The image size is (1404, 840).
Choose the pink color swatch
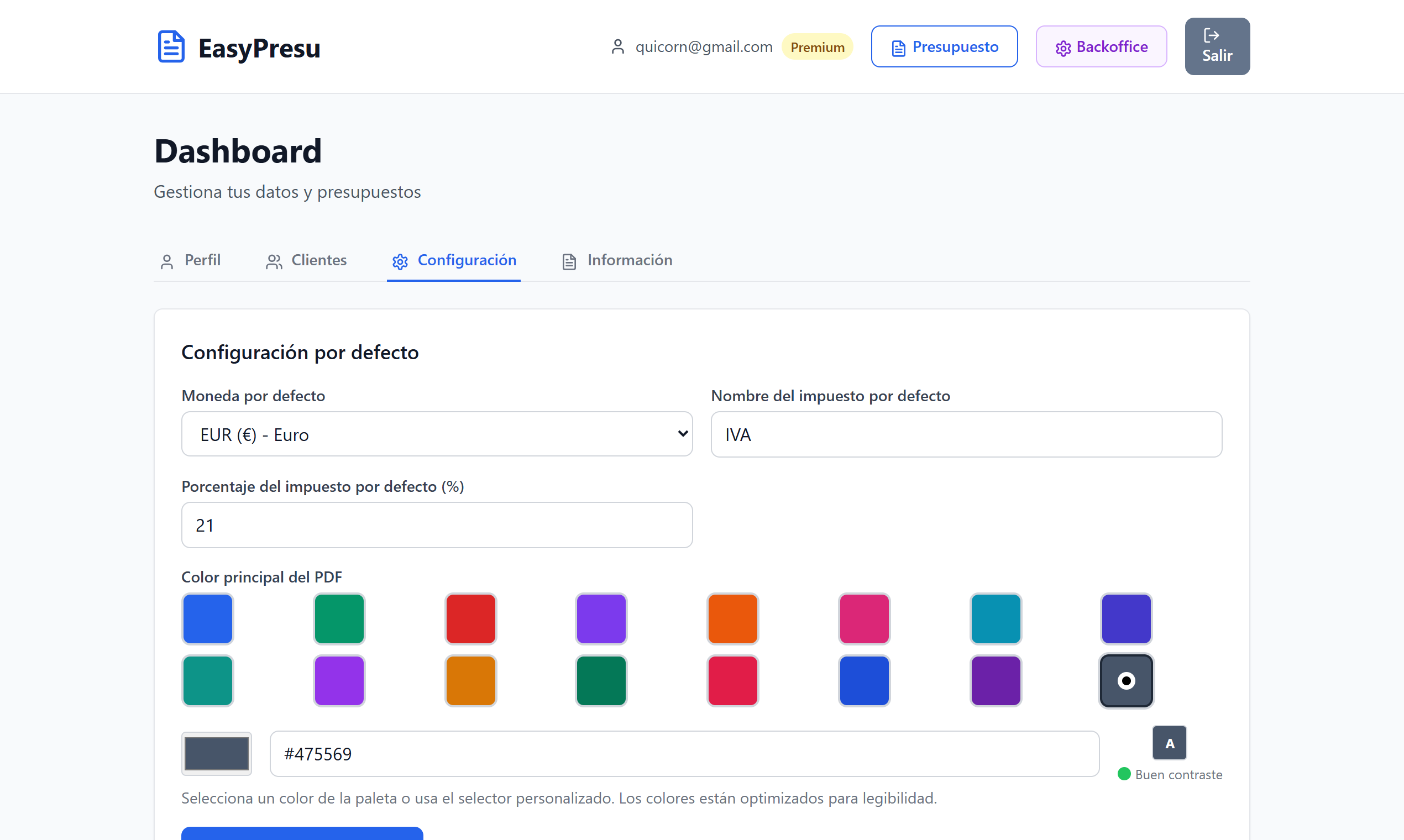coord(863,619)
